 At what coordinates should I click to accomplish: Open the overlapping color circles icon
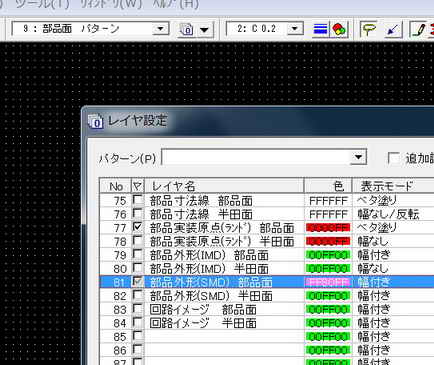(339, 29)
